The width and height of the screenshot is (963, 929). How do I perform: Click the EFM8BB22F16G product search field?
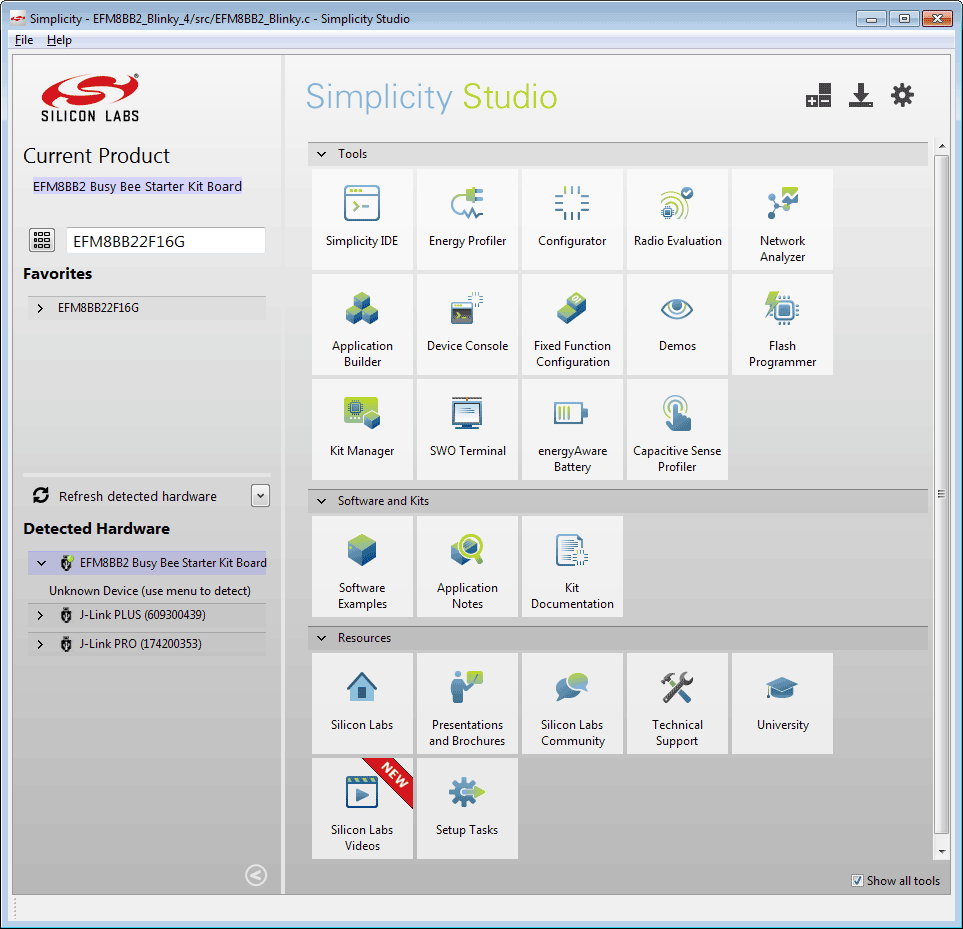point(165,241)
